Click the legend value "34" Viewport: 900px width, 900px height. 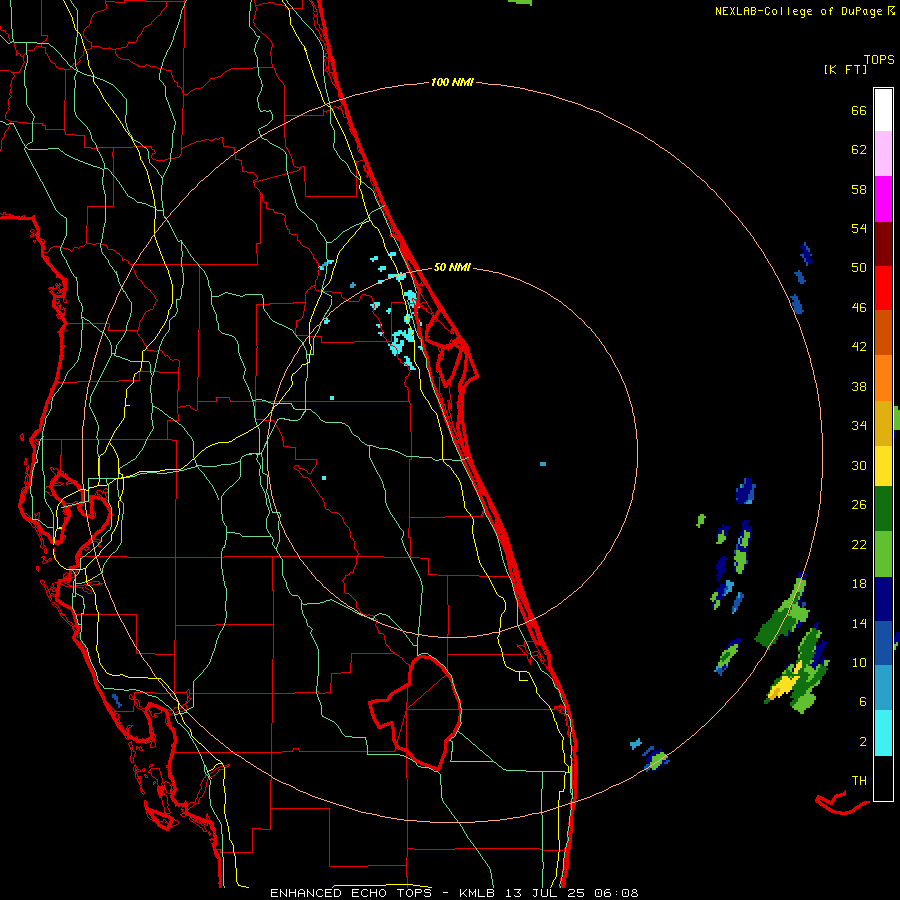coord(859,426)
